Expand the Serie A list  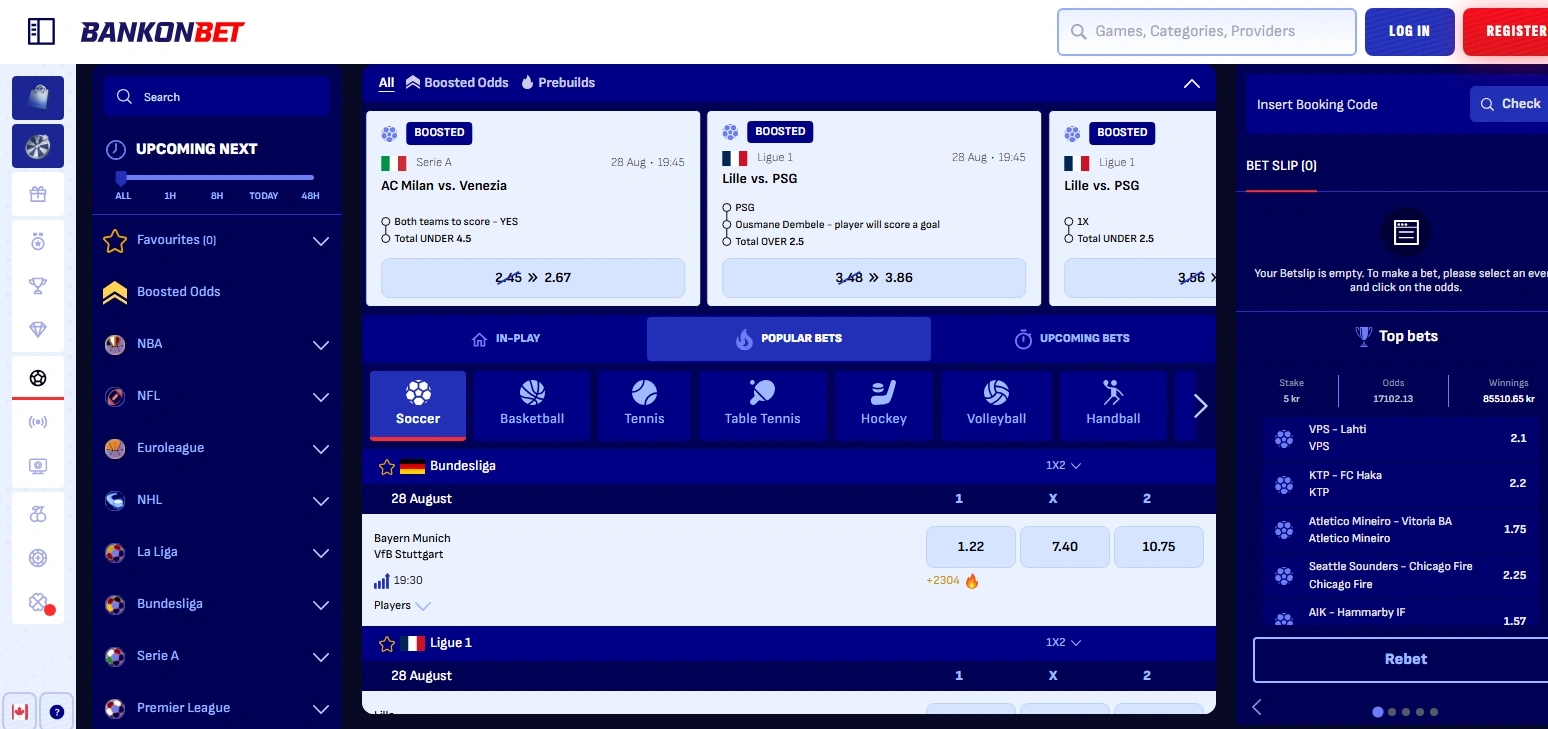[x=321, y=657]
